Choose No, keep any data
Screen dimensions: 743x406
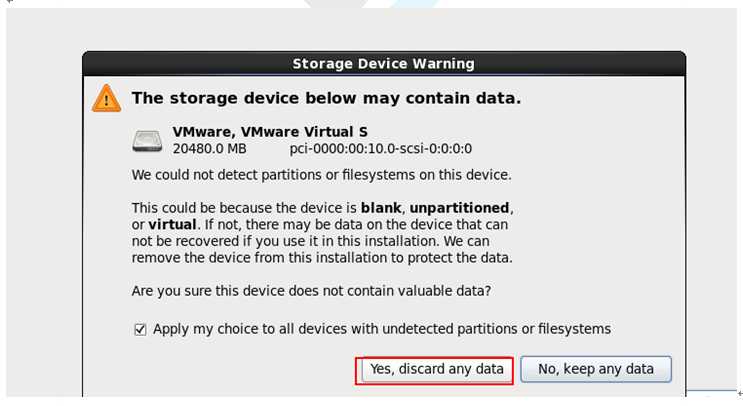pos(596,370)
